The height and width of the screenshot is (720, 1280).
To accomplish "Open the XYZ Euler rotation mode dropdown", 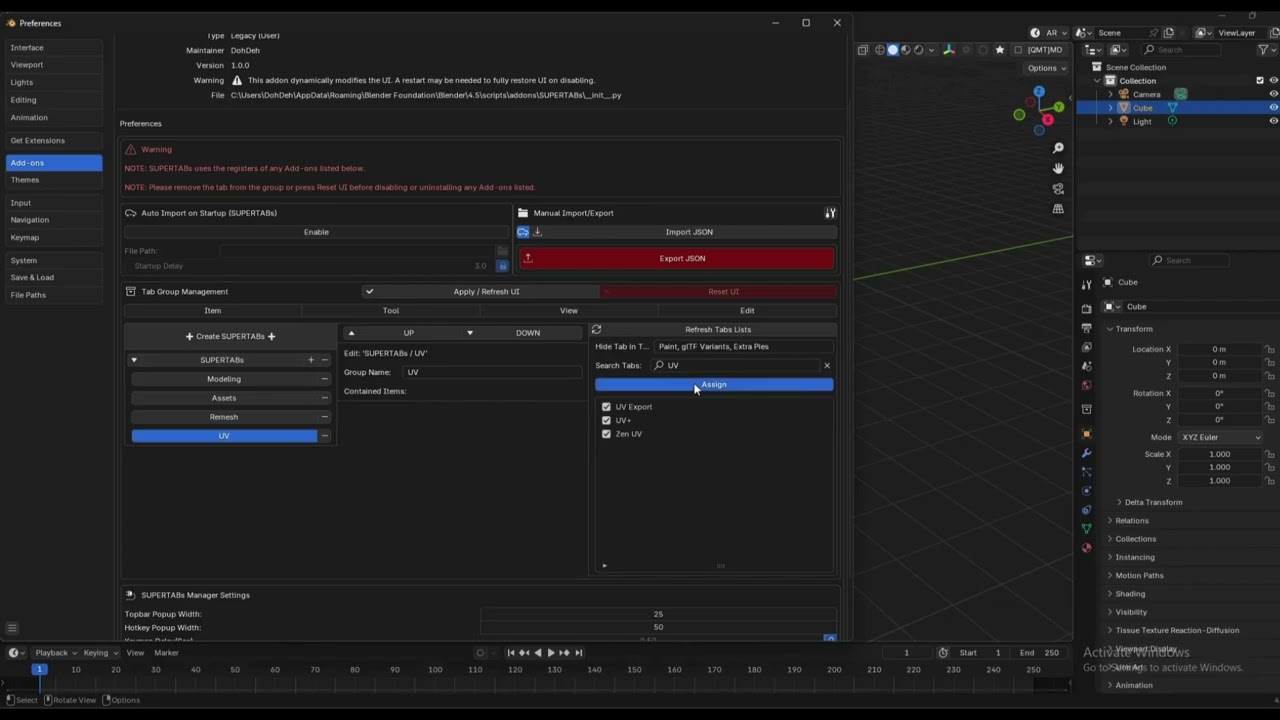I will pos(1220,437).
